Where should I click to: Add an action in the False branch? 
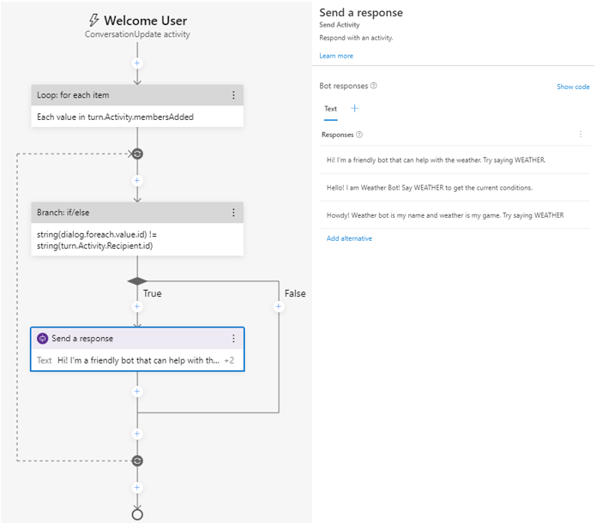pos(279,306)
